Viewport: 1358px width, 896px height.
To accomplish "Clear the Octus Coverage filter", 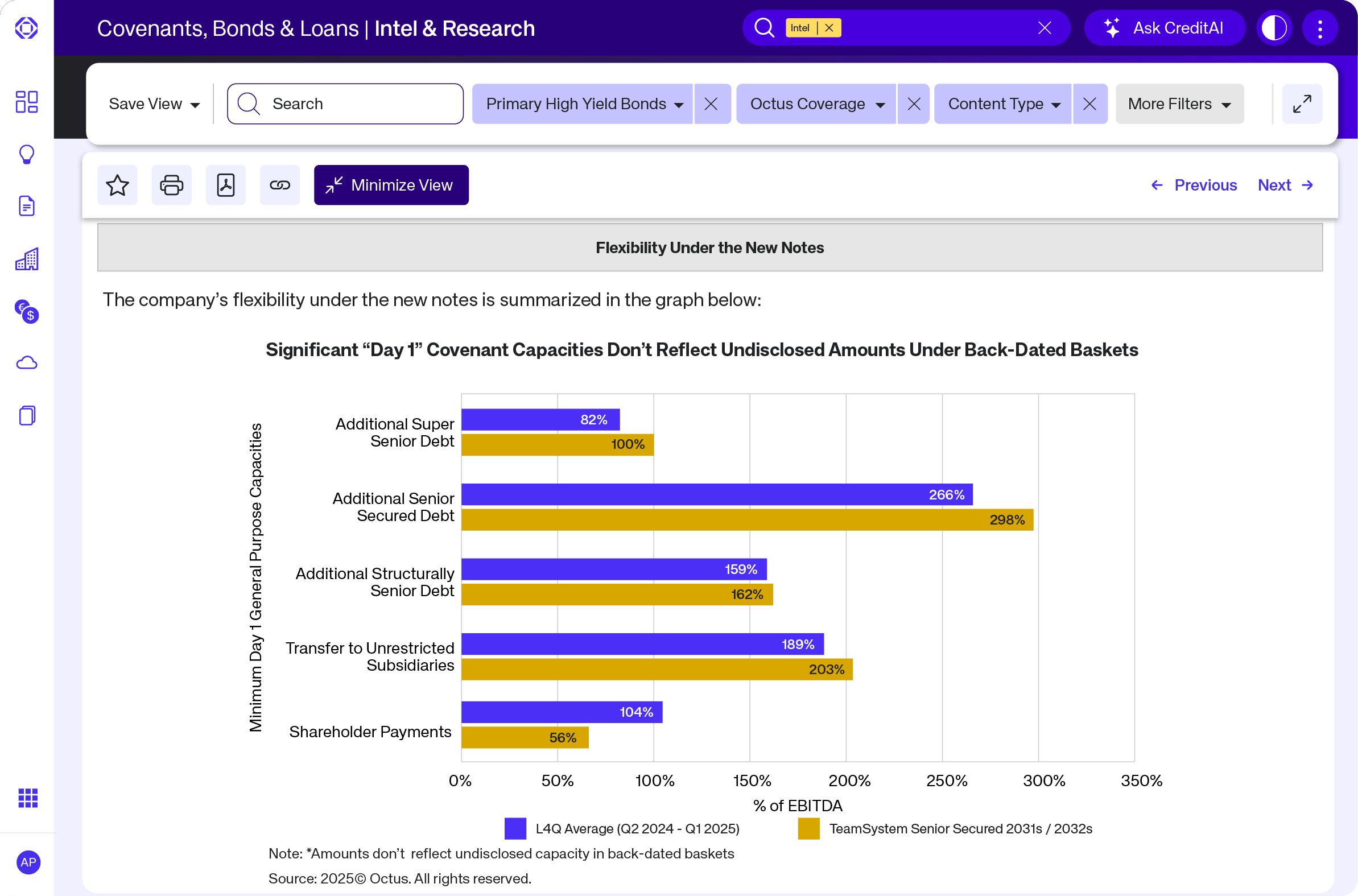I will 914,104.
